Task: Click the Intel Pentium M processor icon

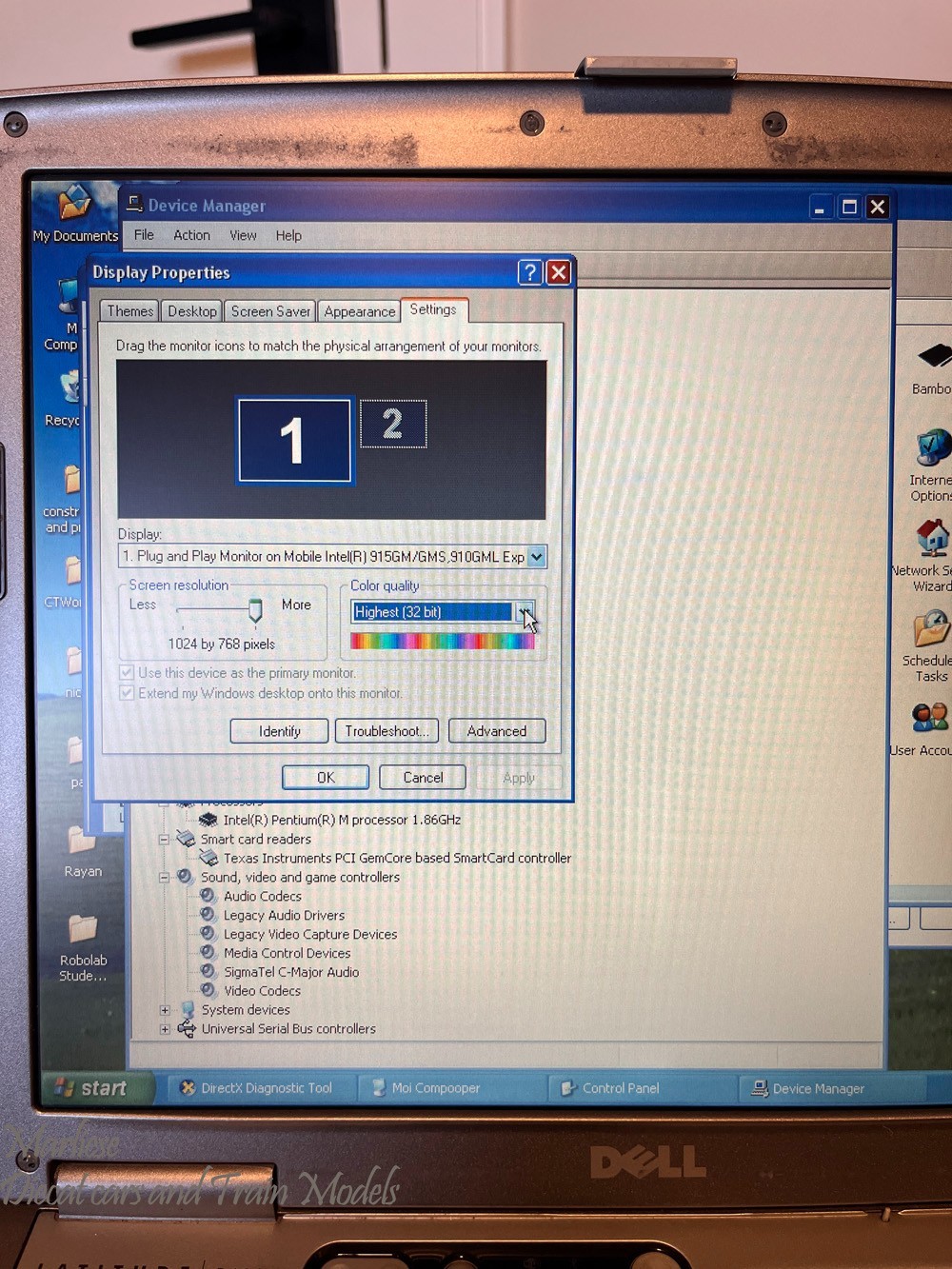Action: click(208, 820)
